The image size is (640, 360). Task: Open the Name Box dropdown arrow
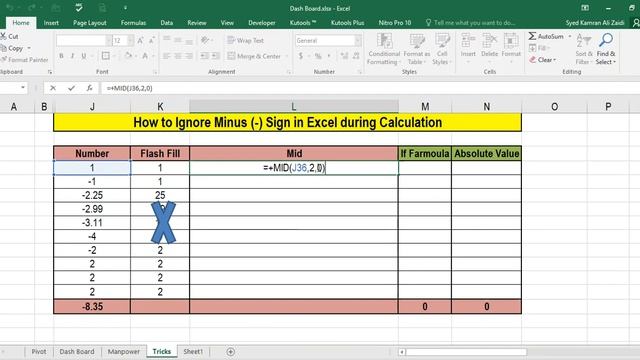click(x=23, y=88)
